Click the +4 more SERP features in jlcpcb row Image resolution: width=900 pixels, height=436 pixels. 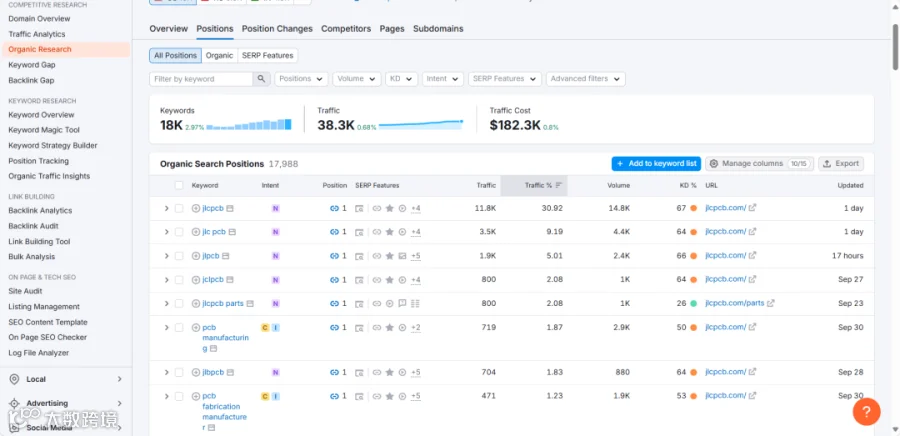pyautogui.click(x=416, y=208)
